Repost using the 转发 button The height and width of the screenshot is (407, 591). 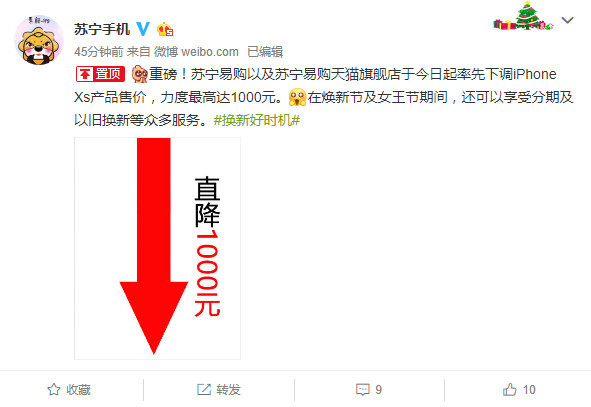click(x=219, y=389)
